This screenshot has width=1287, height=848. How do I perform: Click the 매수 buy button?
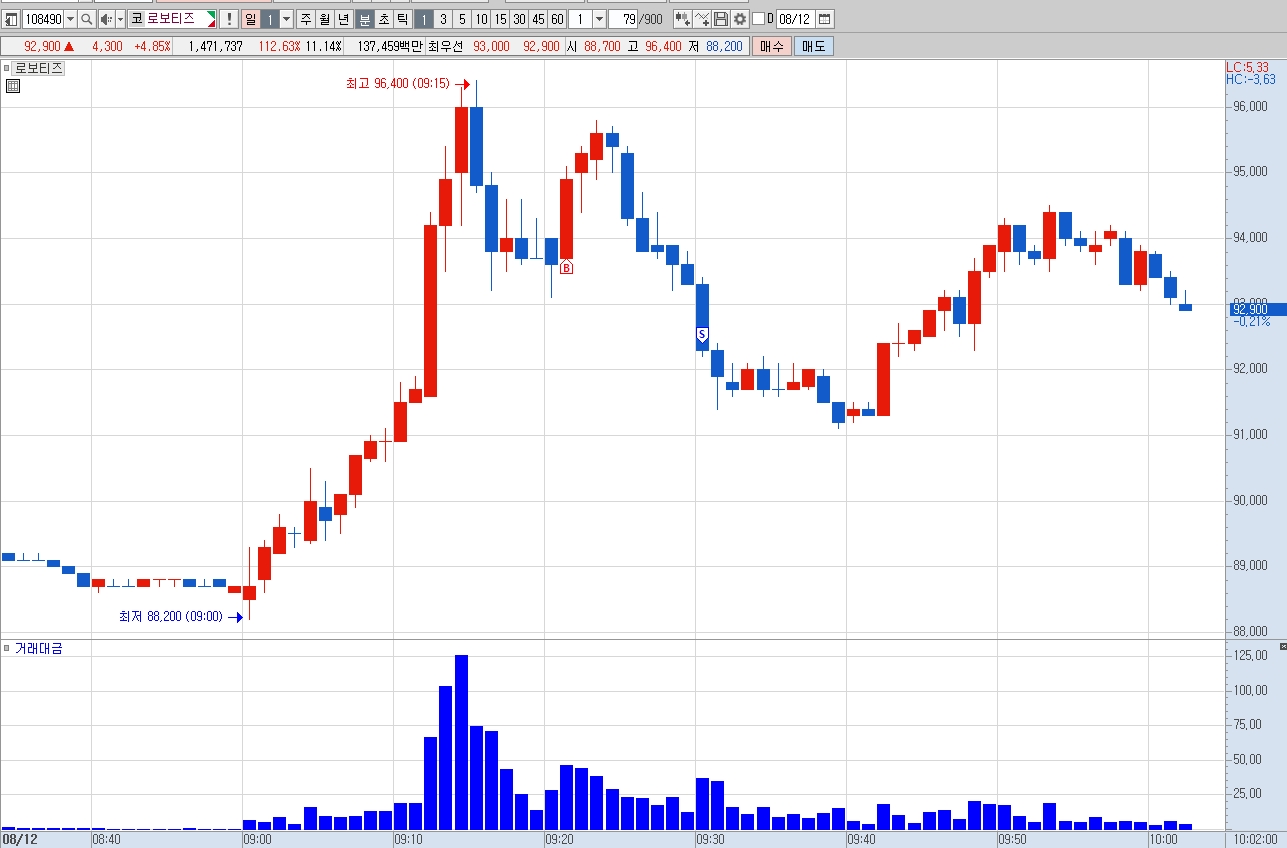point(772,46)
